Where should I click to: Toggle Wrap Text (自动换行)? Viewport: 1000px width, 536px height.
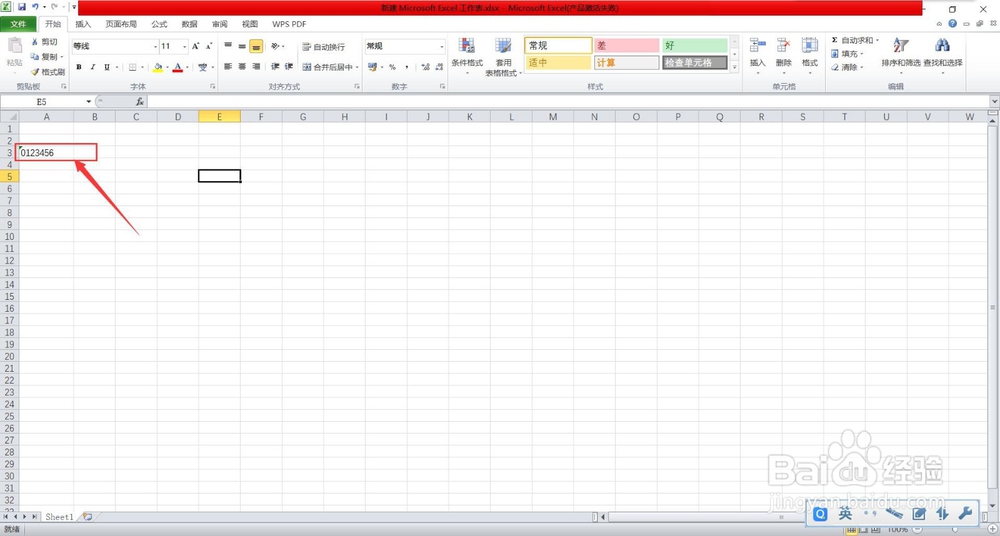pos(323,47)
